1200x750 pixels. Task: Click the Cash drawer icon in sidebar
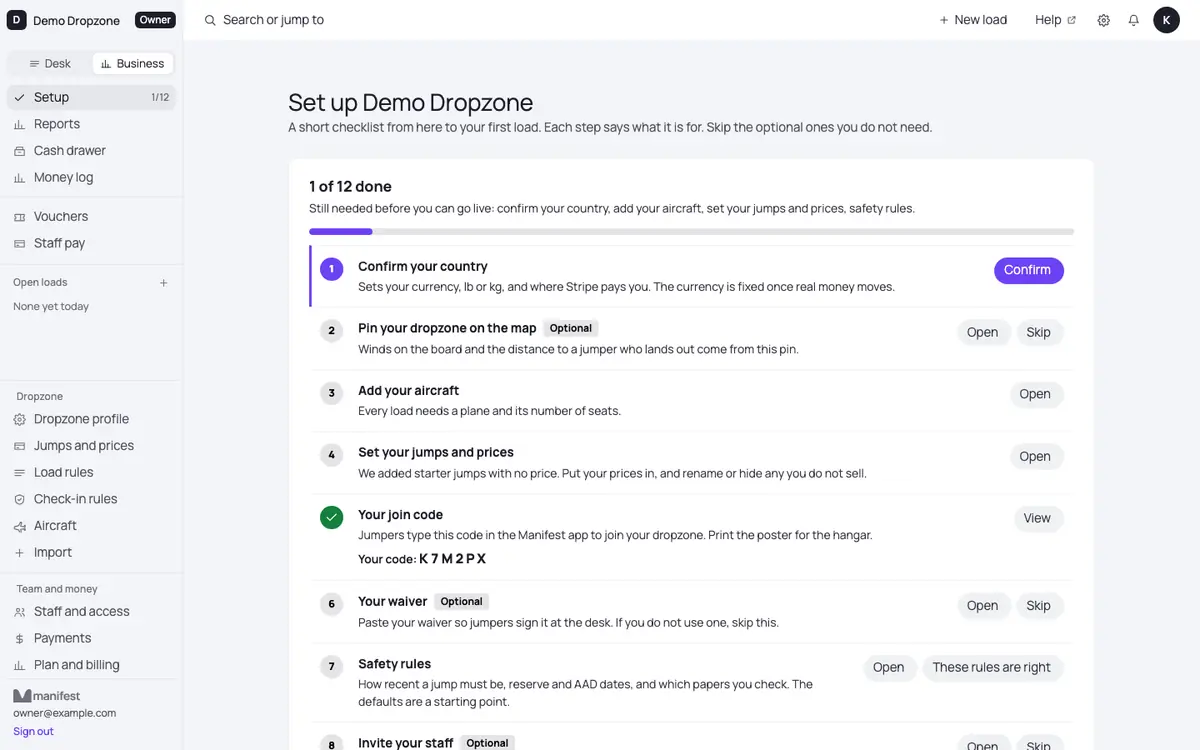click(19, 151)
